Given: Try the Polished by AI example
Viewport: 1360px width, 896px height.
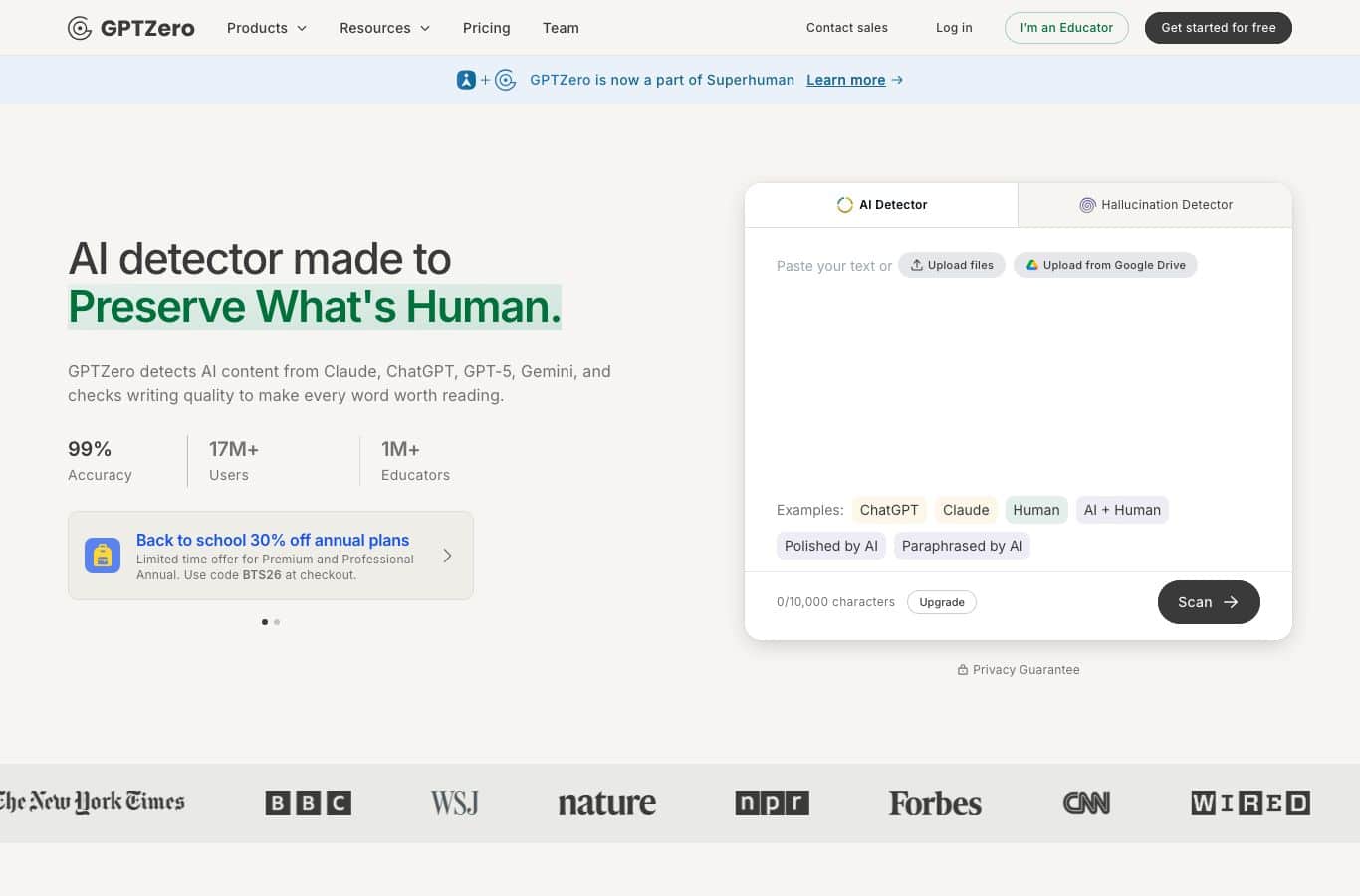Looking at the screenshot, I should pyautogui.click(x=831, y=546).
